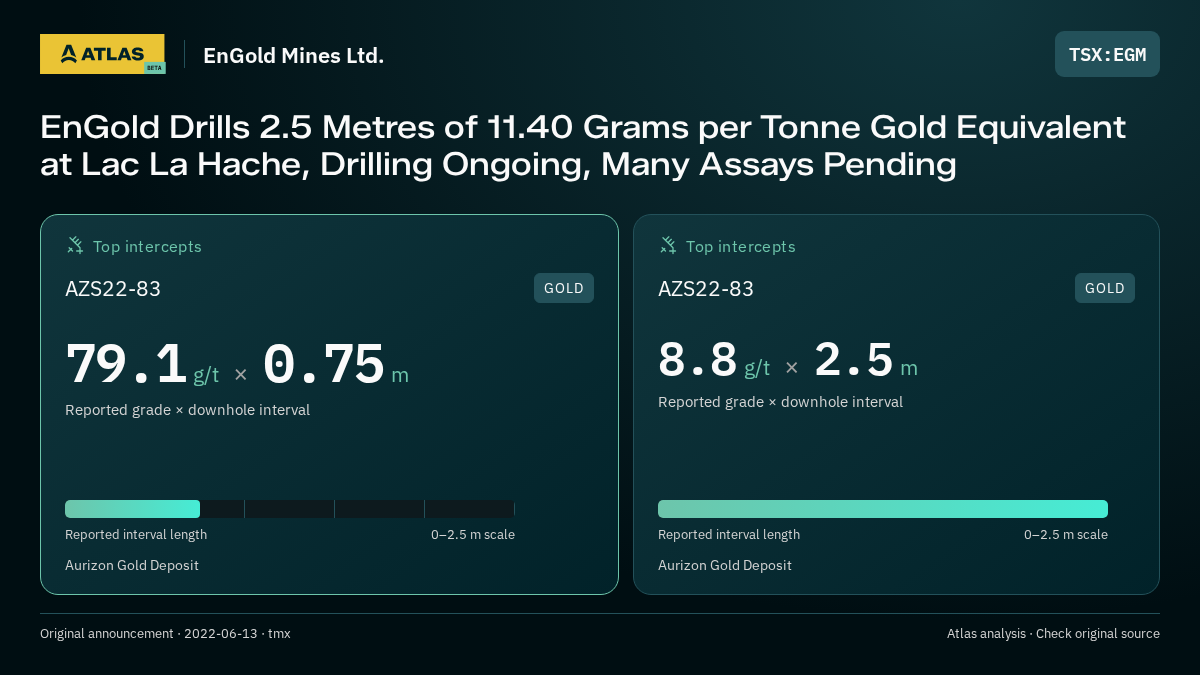
Task: Click the fully filled interval bar in the right card
Action: (x=883, y=509)
